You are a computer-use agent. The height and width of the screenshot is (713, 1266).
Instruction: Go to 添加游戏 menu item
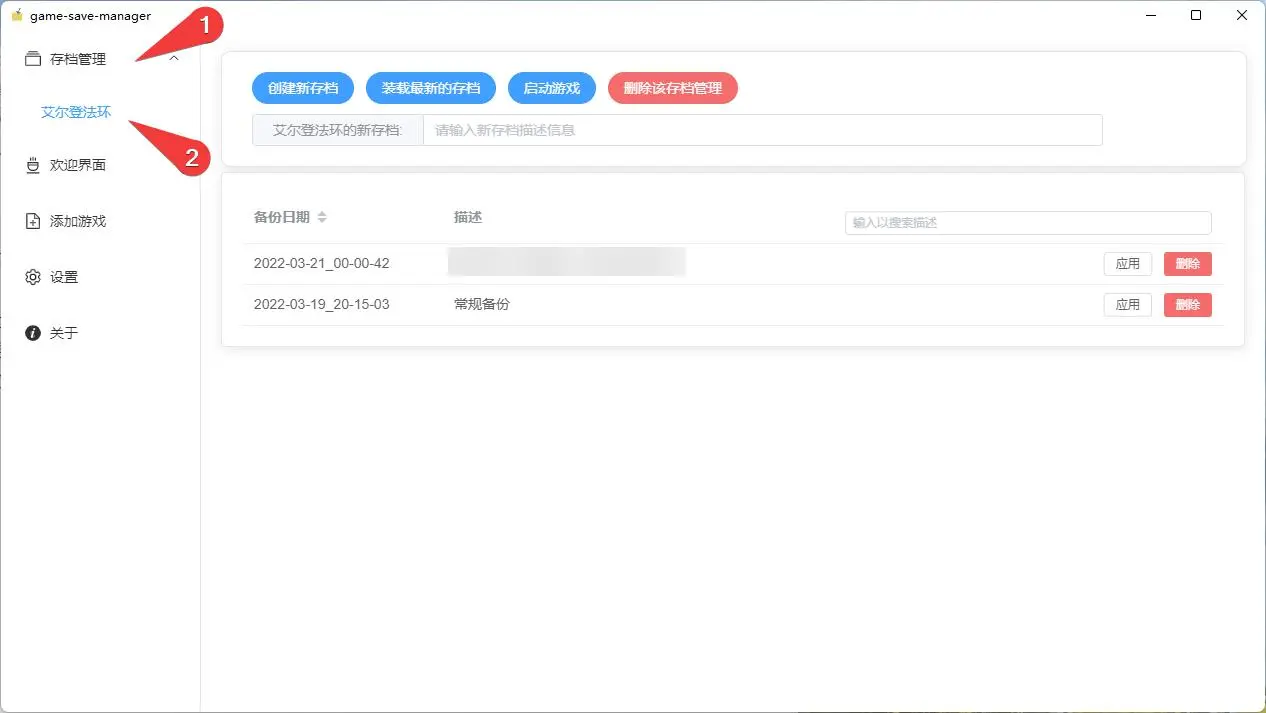pos(78,221)
